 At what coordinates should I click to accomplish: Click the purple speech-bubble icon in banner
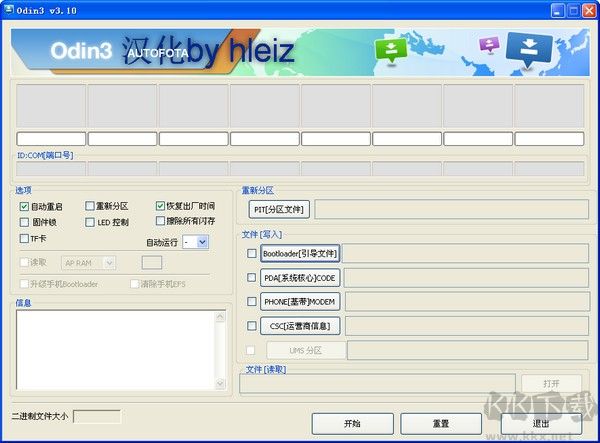(489, 44)
